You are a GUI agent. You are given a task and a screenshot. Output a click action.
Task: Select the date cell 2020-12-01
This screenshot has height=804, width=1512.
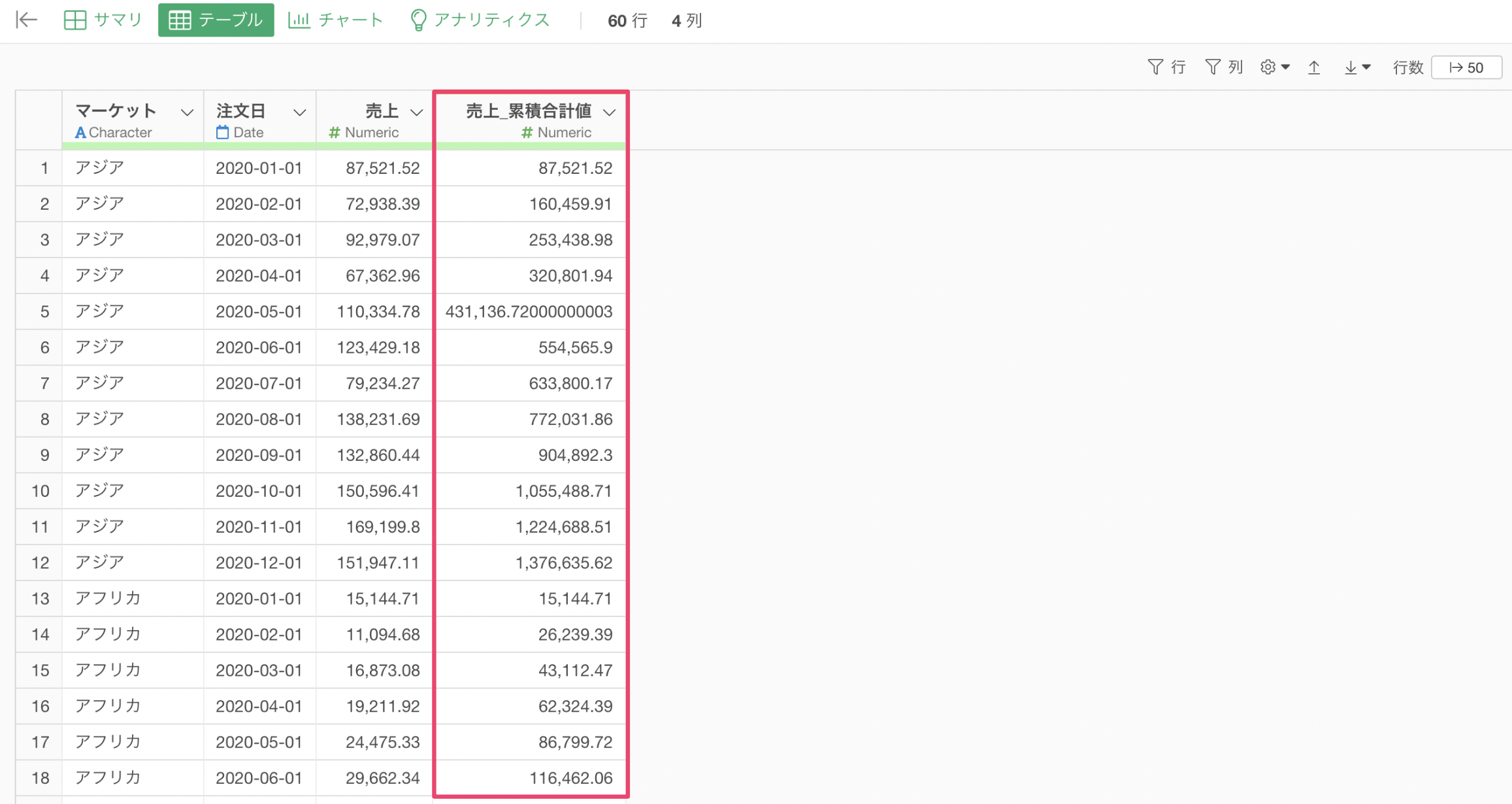[x=260, y=563]
